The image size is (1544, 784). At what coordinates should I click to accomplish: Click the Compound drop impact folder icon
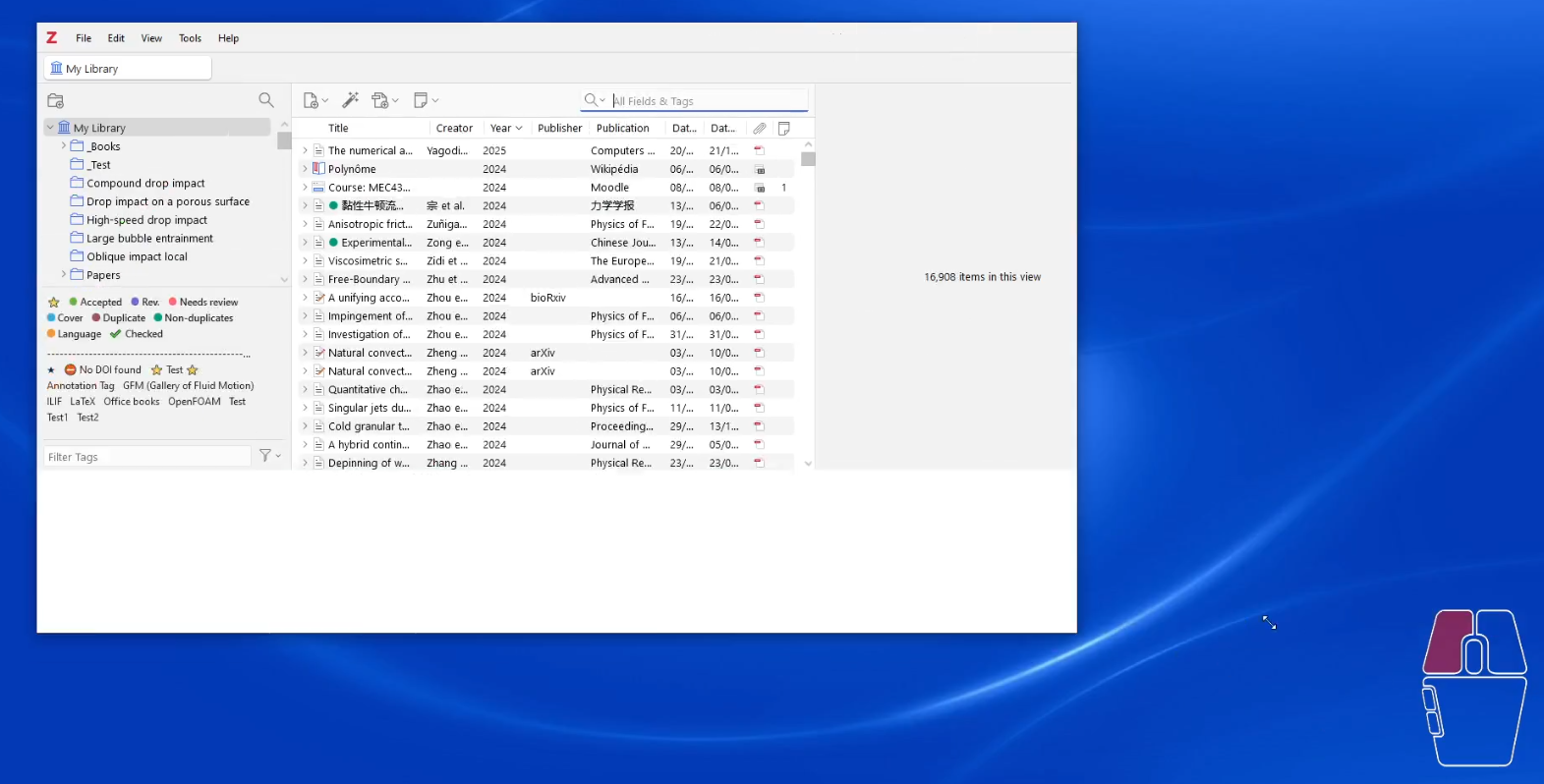[77, 183]
